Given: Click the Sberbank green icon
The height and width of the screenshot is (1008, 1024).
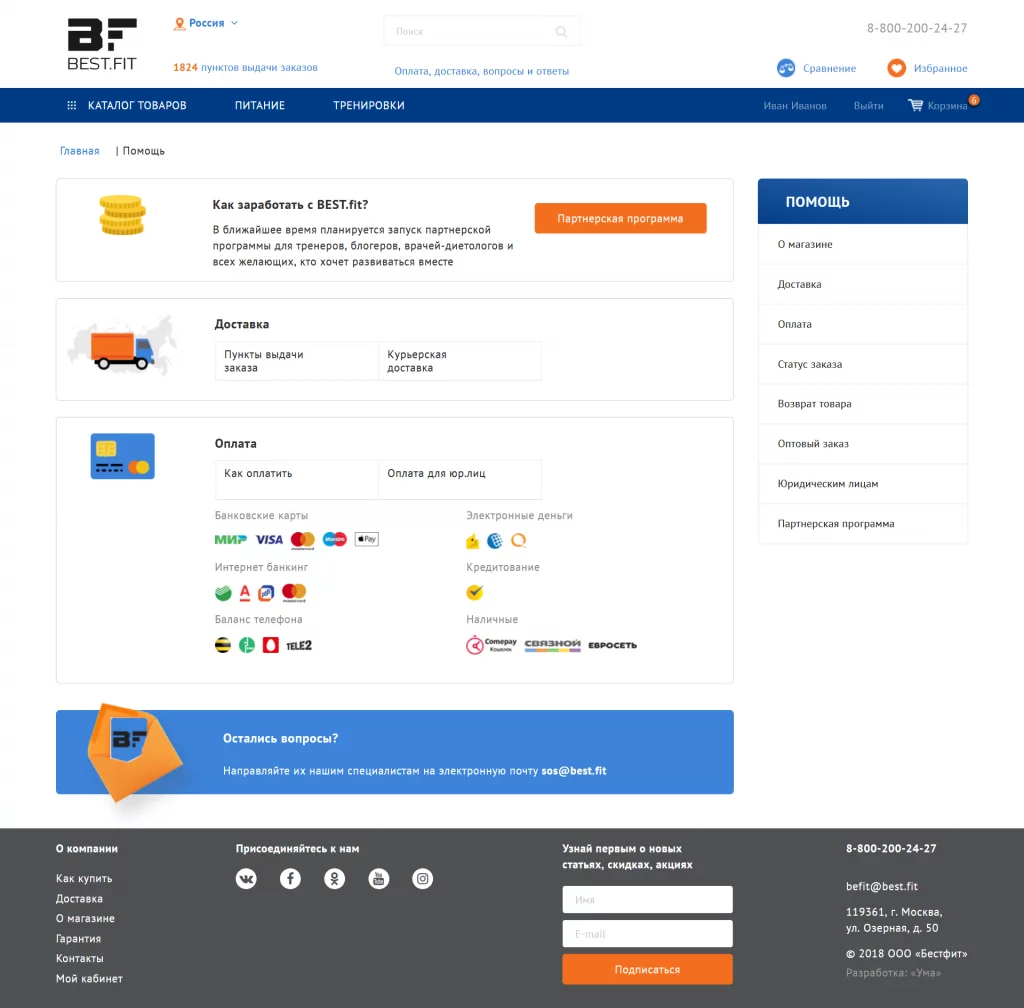Looking at the screenshot, I should click(223, 593).
